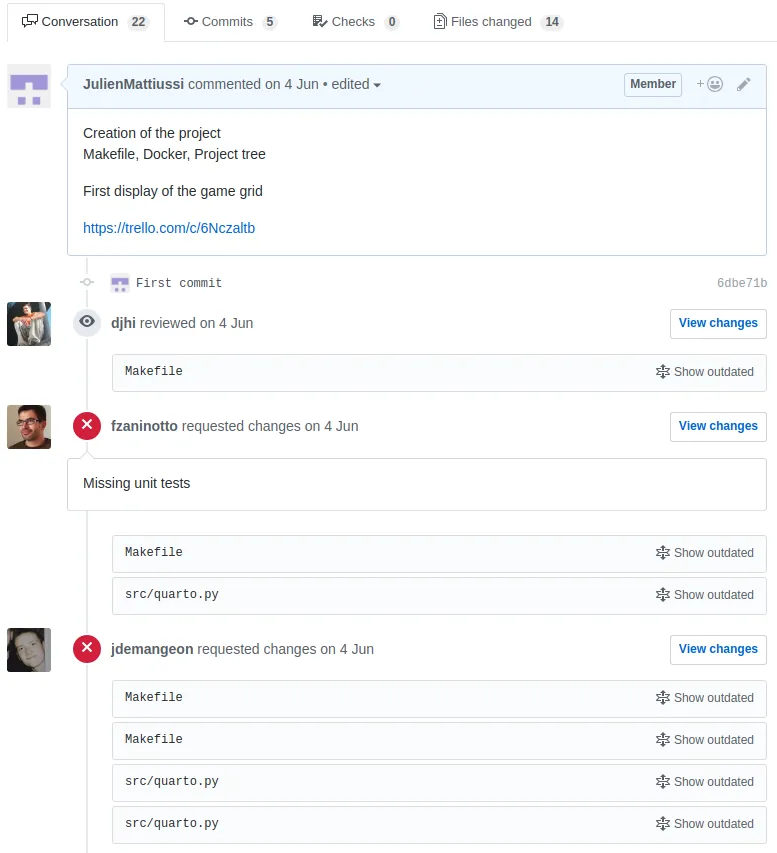777x853 pixels.
Task: Show outdated thread for src/quarto.py under fzaninotto
Action: pyautogui.click(x=706, y=595)
